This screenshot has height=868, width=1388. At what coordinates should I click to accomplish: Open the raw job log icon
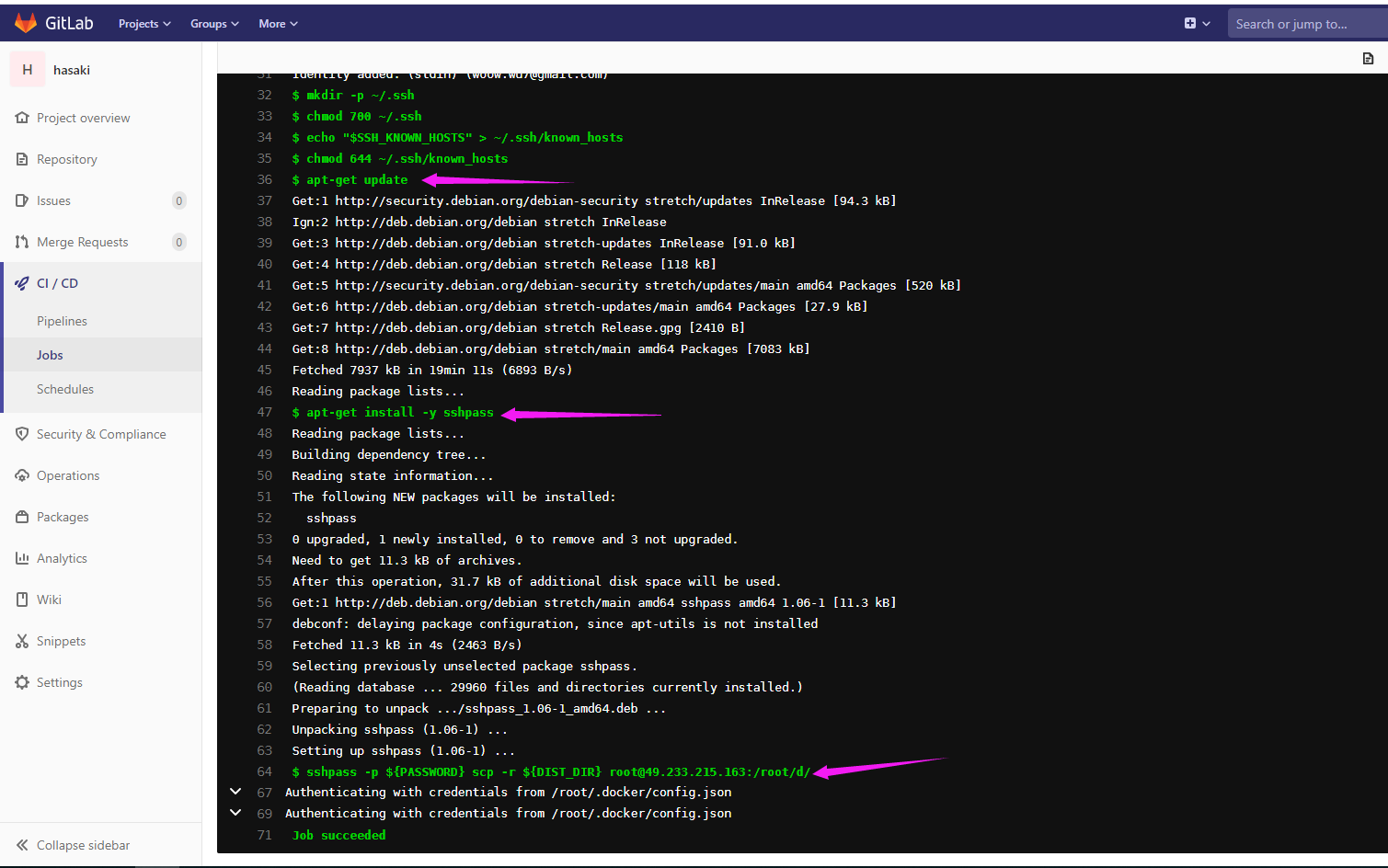tap(1368, 58)
